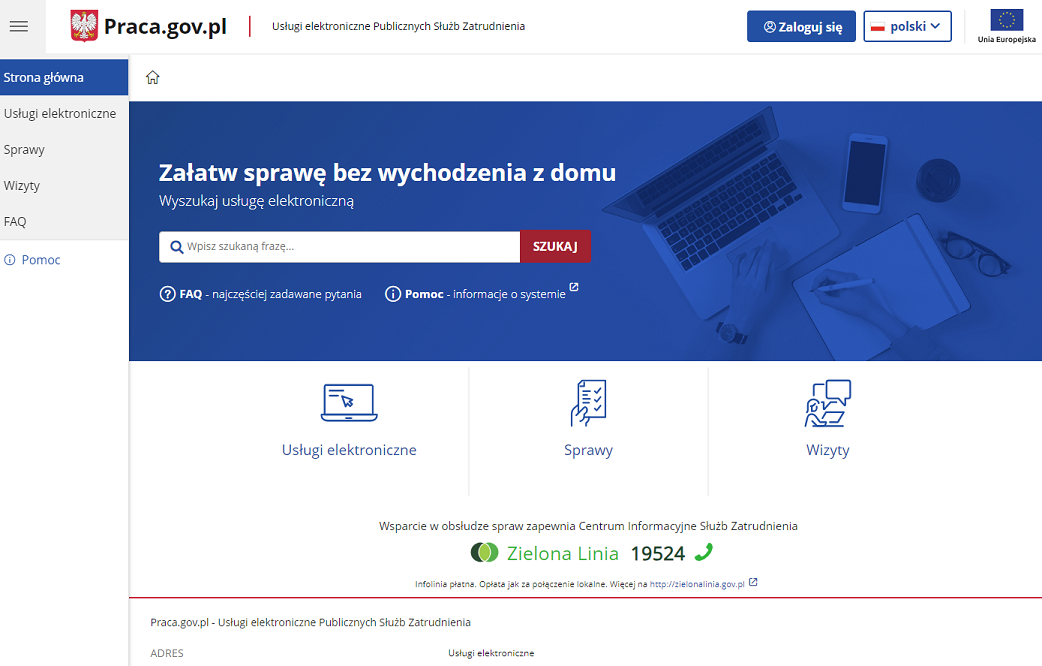The image size is (1042, 666).
Task: Click the FAQ question mark icon
Action: click(x=167, y=294)
